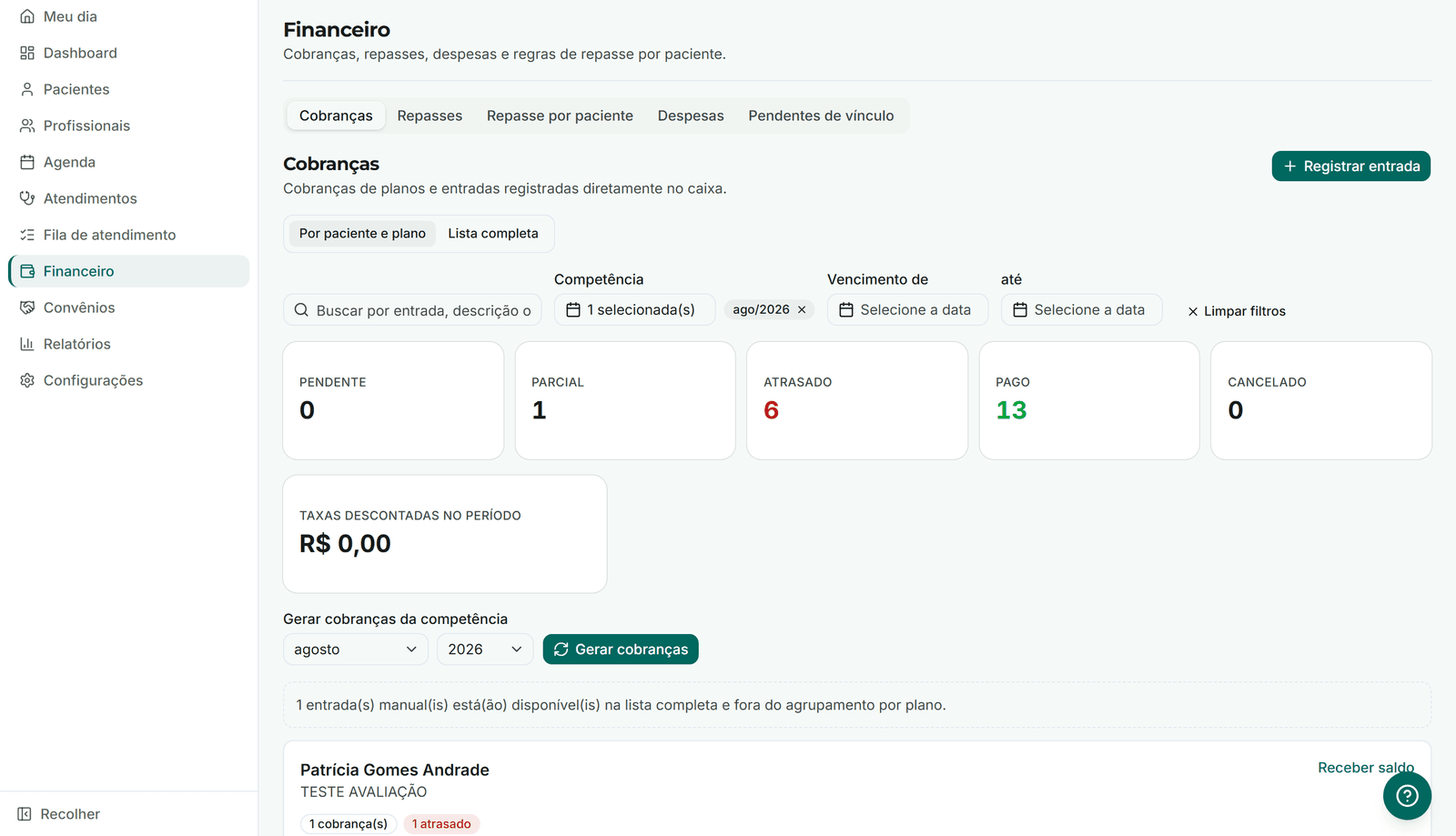This screenshot has height=836, width=1456.
Task: Click the Dashboard grid icon in sidebar
Action: (x=27, y=53)
